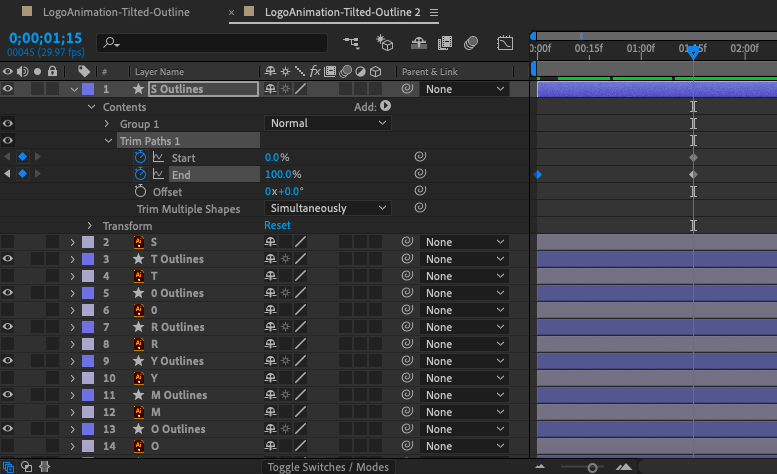Viewport: 777px width, 474px height.
Task: Open the Composition Mini-Flowchart icon
Action: pyautogui.click(x=351, y=43)
